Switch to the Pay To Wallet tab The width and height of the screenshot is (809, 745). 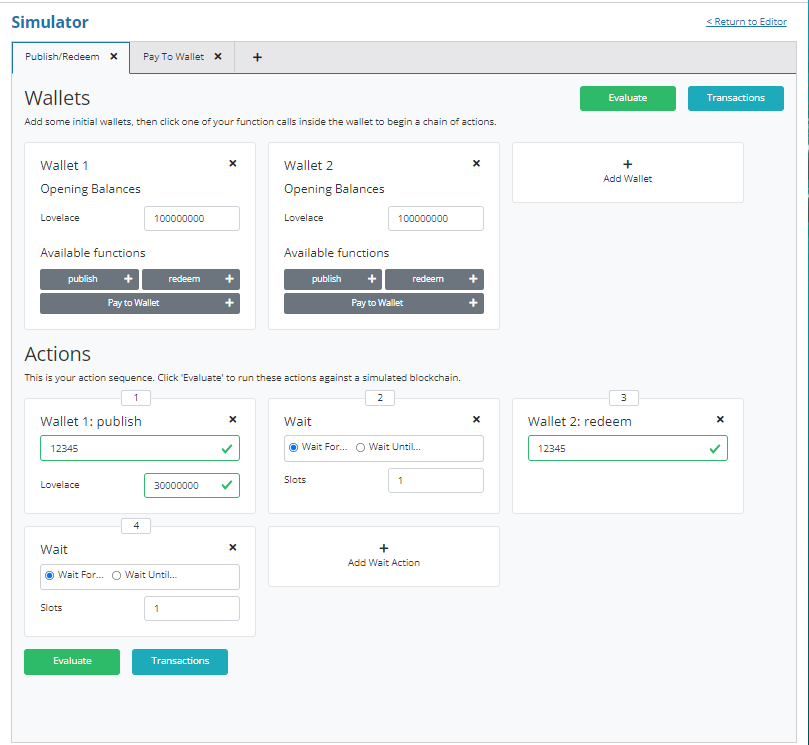(173, 57)
